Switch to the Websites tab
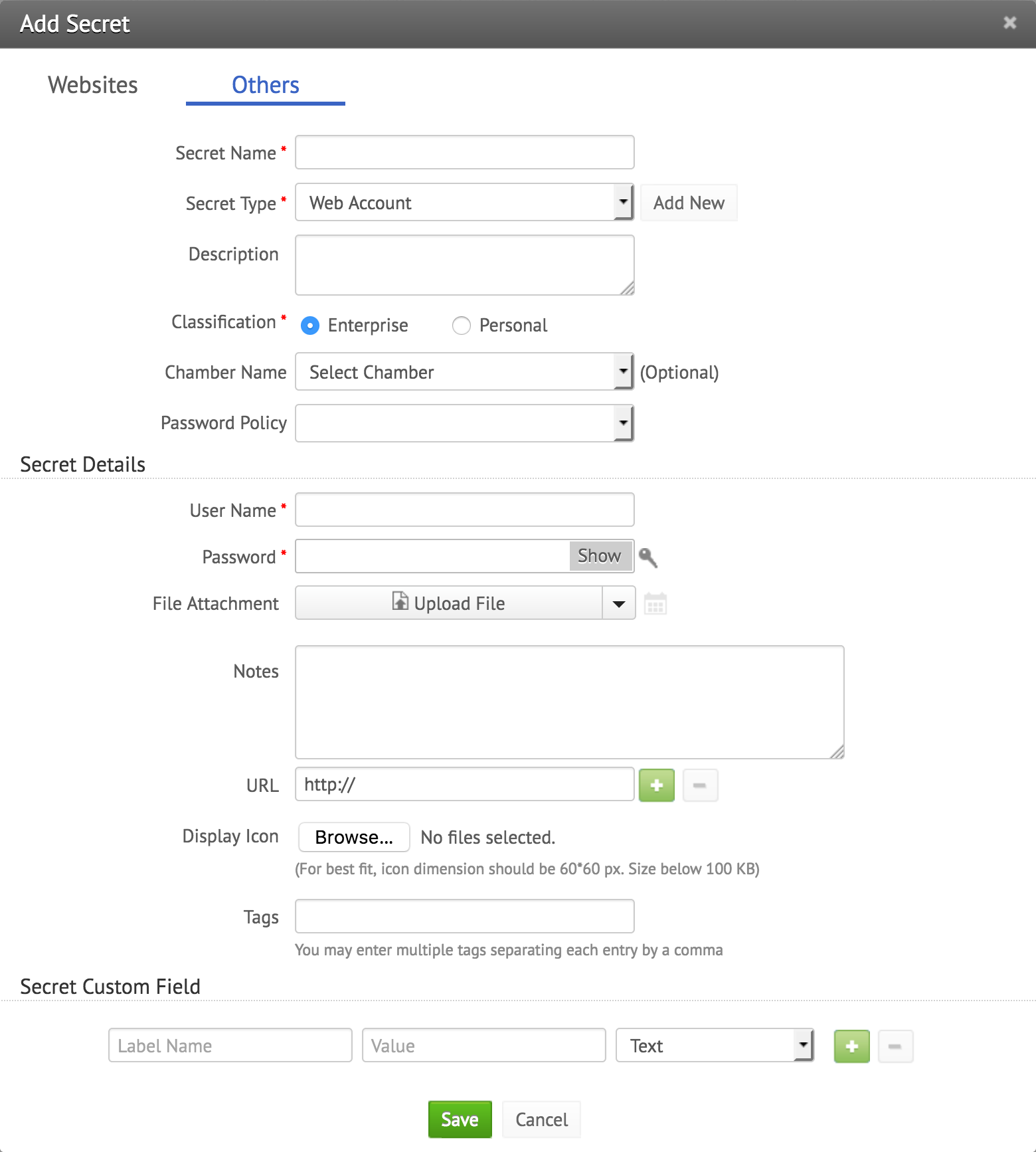 (93, 85)
